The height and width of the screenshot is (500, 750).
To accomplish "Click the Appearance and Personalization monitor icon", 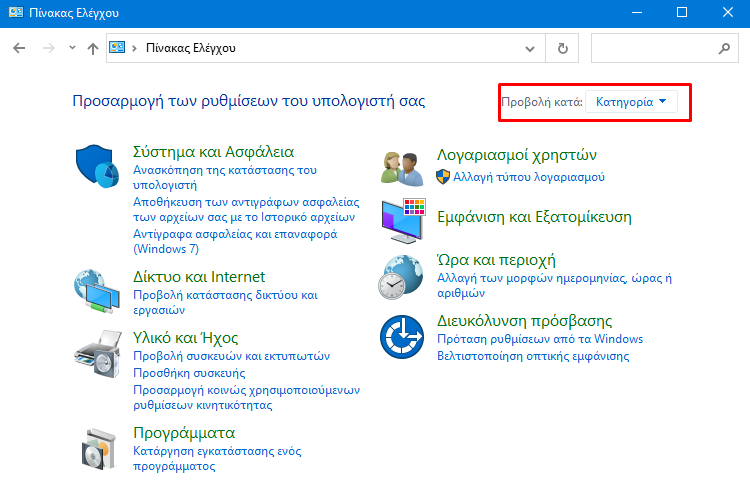I will [x=403, y=221].
